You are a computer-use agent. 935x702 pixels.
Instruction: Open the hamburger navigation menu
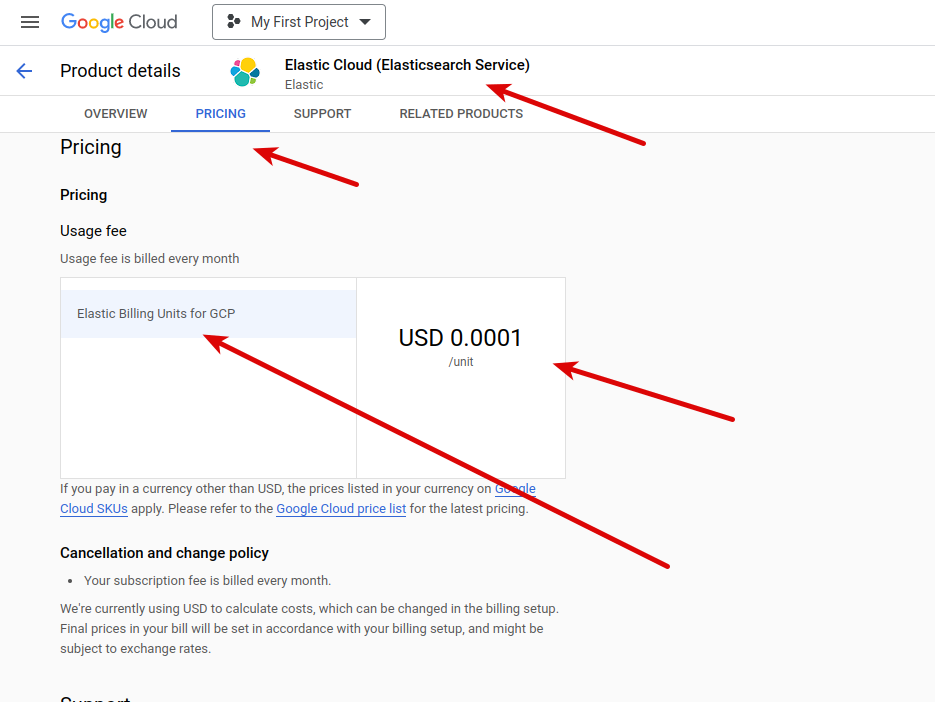[30, 22]
